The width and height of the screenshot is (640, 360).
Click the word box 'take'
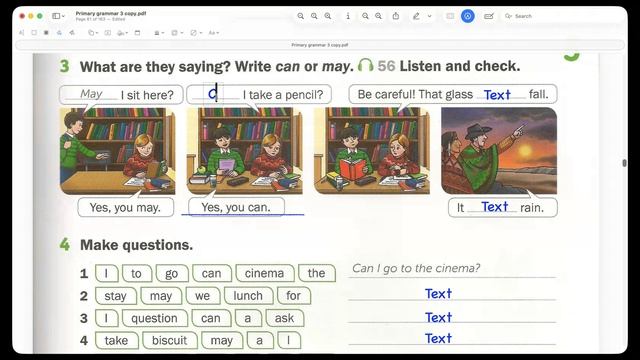pyautogui.click(x=116, y=340)
